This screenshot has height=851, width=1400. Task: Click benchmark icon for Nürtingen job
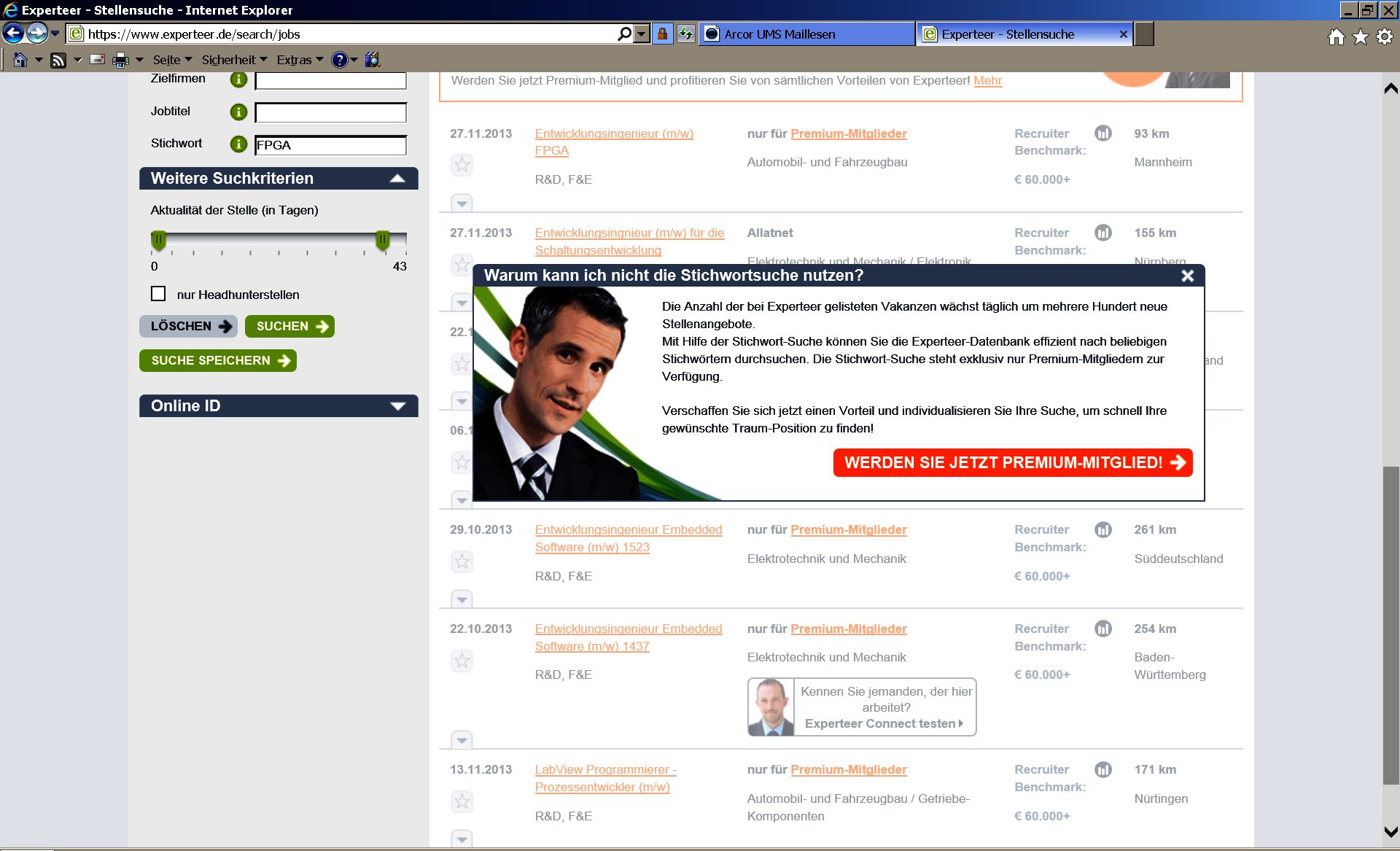1102,769
